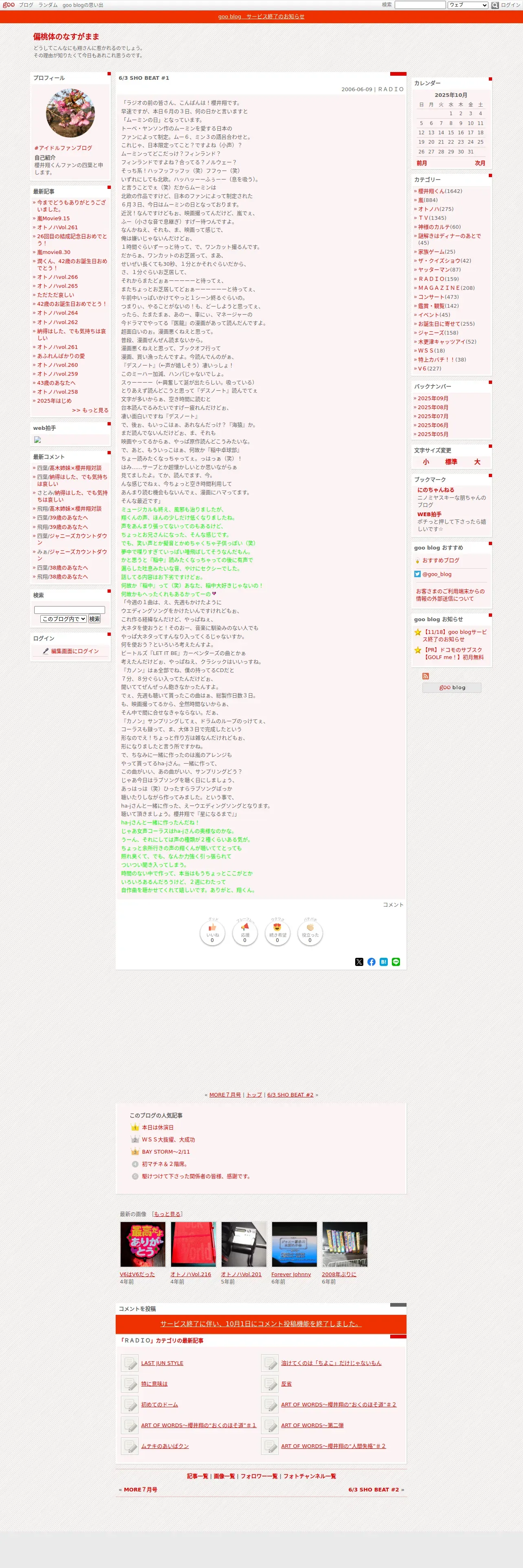
Task: Open 記事一覧 in the footer navigation
Action: (x=197, y=1476)
